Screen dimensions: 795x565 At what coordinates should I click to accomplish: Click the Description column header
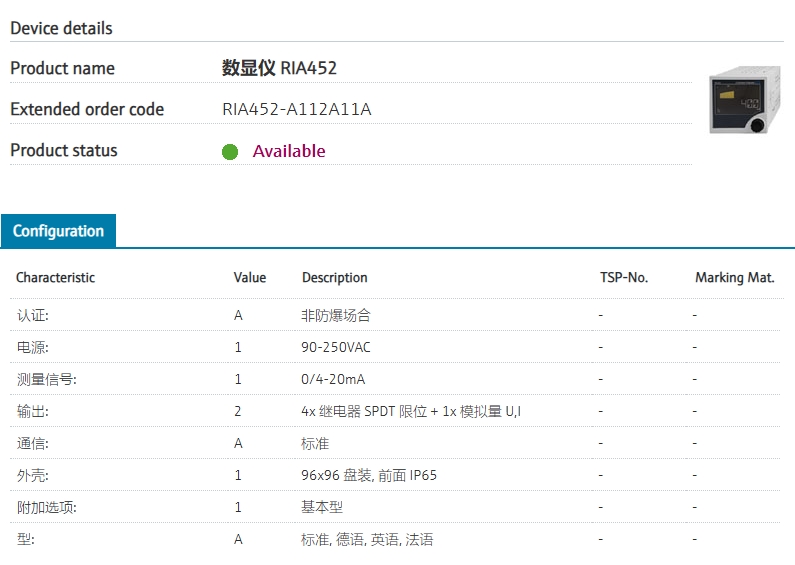click(x=334, y=278)
